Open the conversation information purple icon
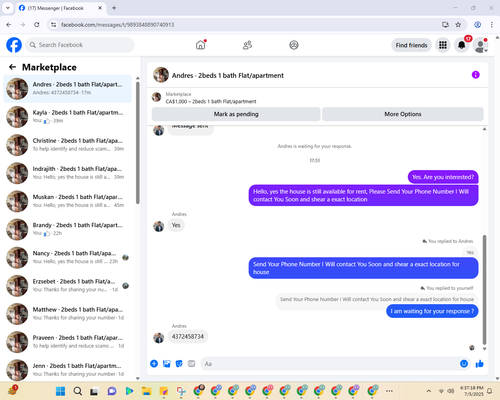 476,75
